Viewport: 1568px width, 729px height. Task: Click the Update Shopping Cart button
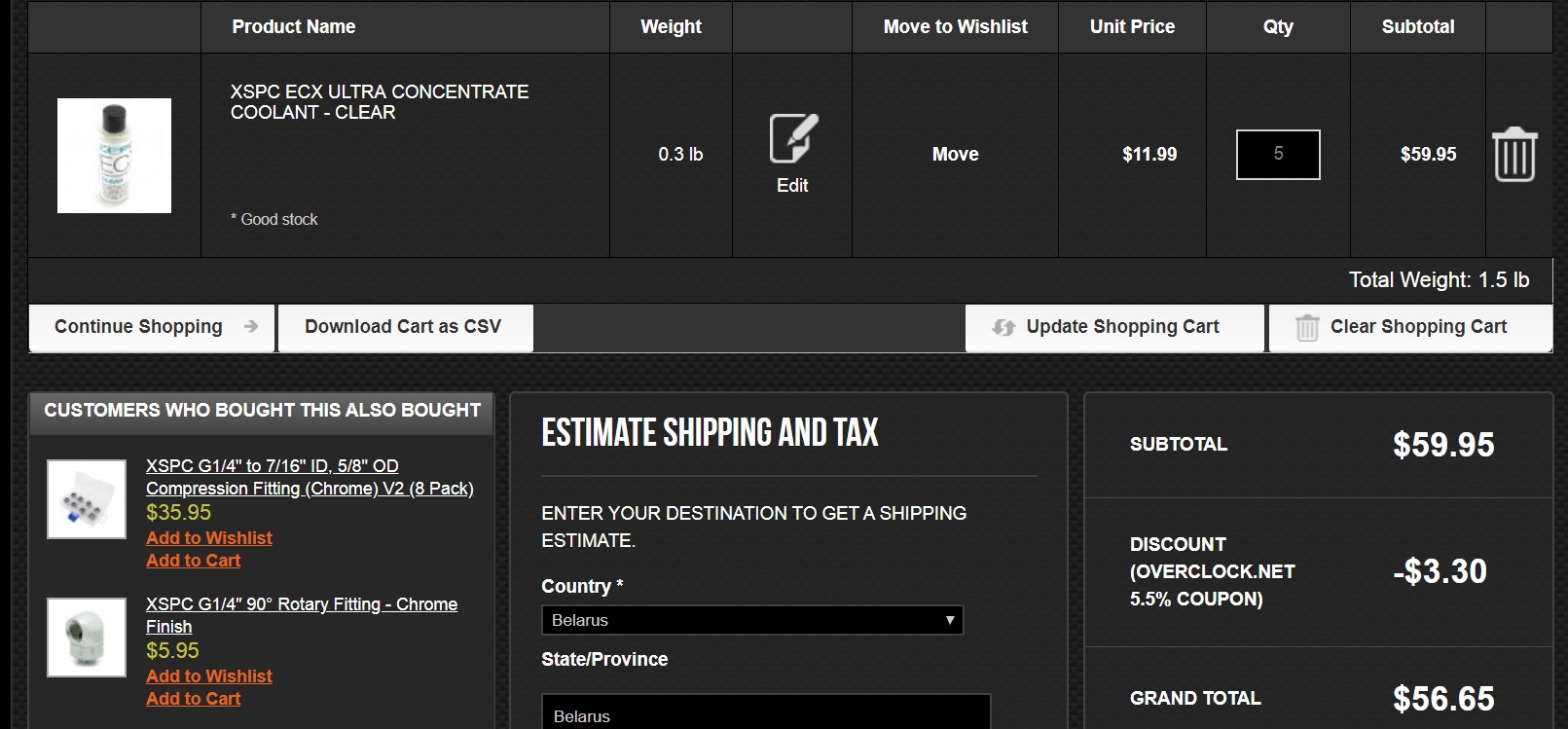click(x=1114, y=327)
